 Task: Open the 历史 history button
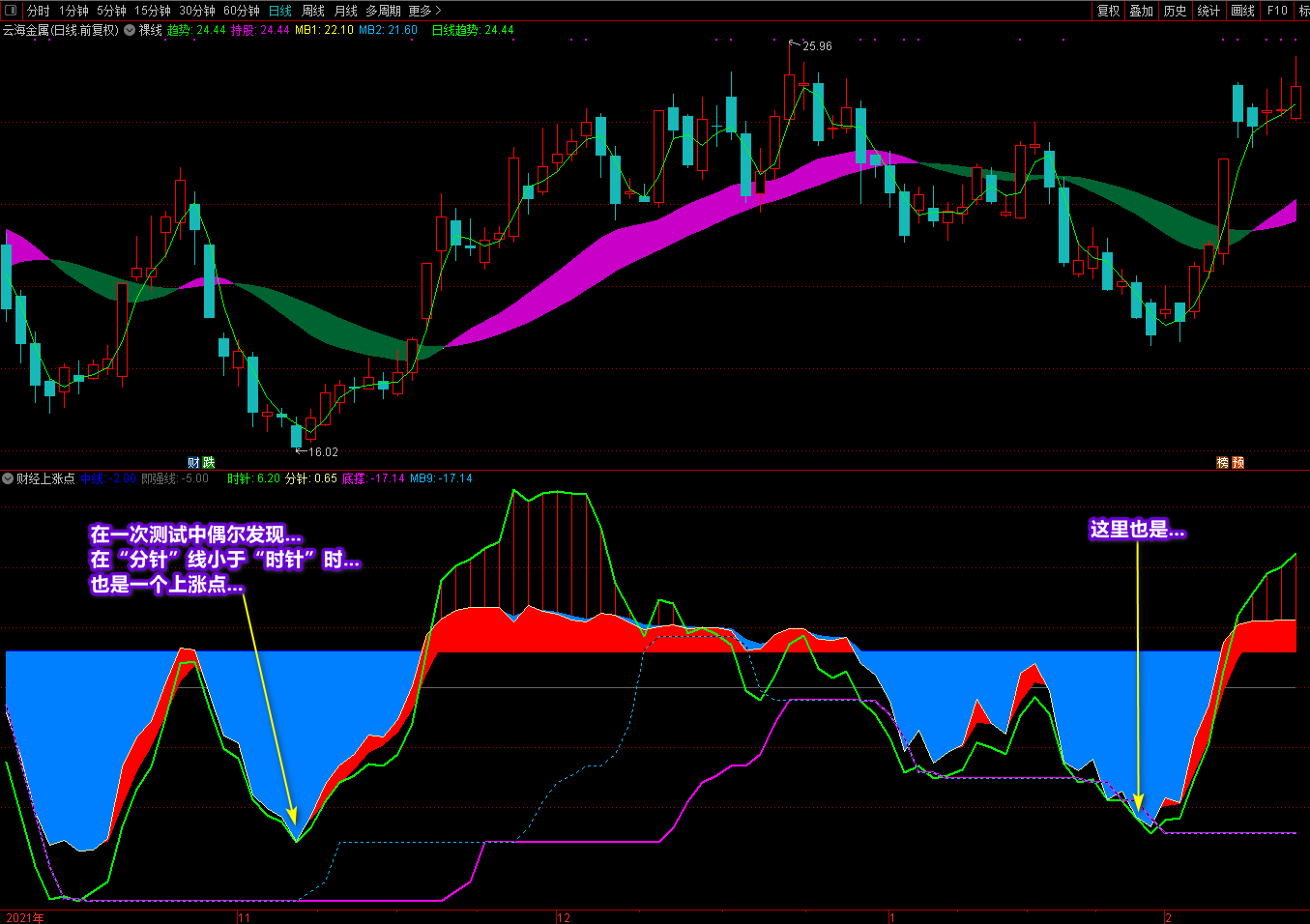click(x=1176, y=11)
